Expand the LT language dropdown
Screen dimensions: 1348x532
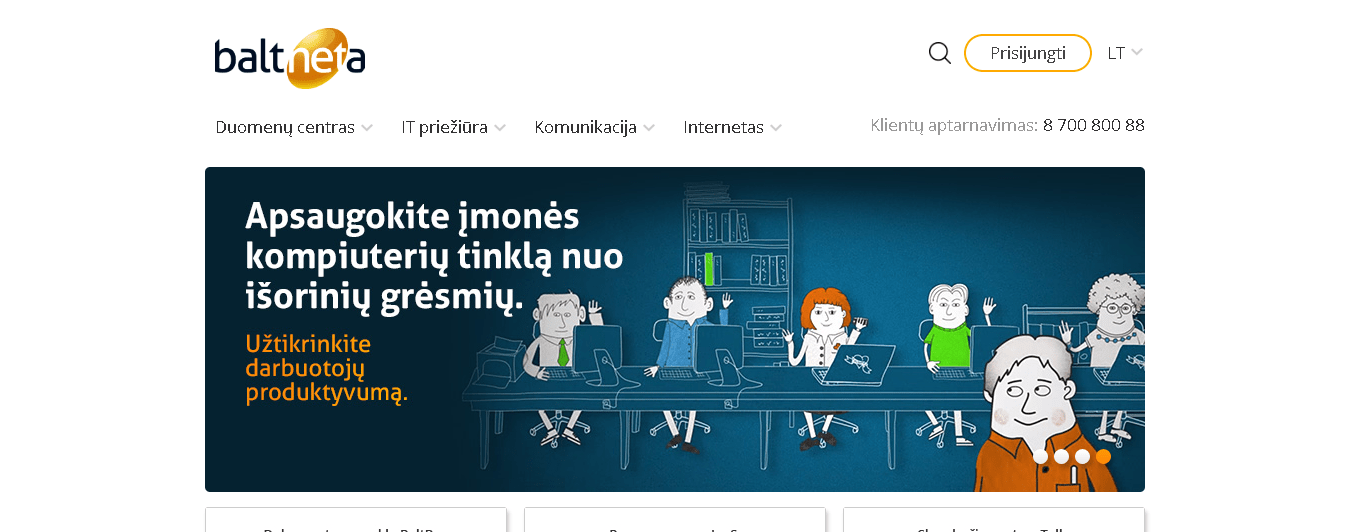point(1125,53)
